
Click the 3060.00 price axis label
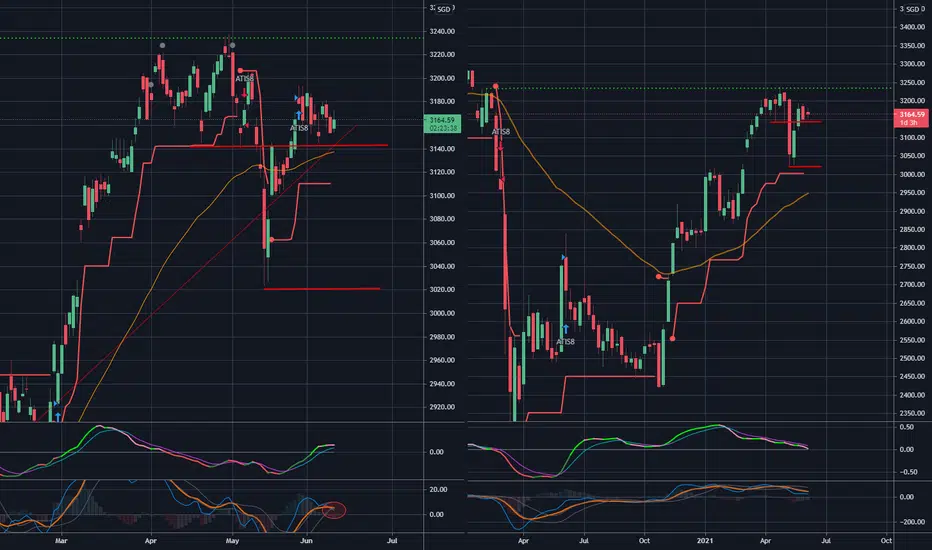442,243
